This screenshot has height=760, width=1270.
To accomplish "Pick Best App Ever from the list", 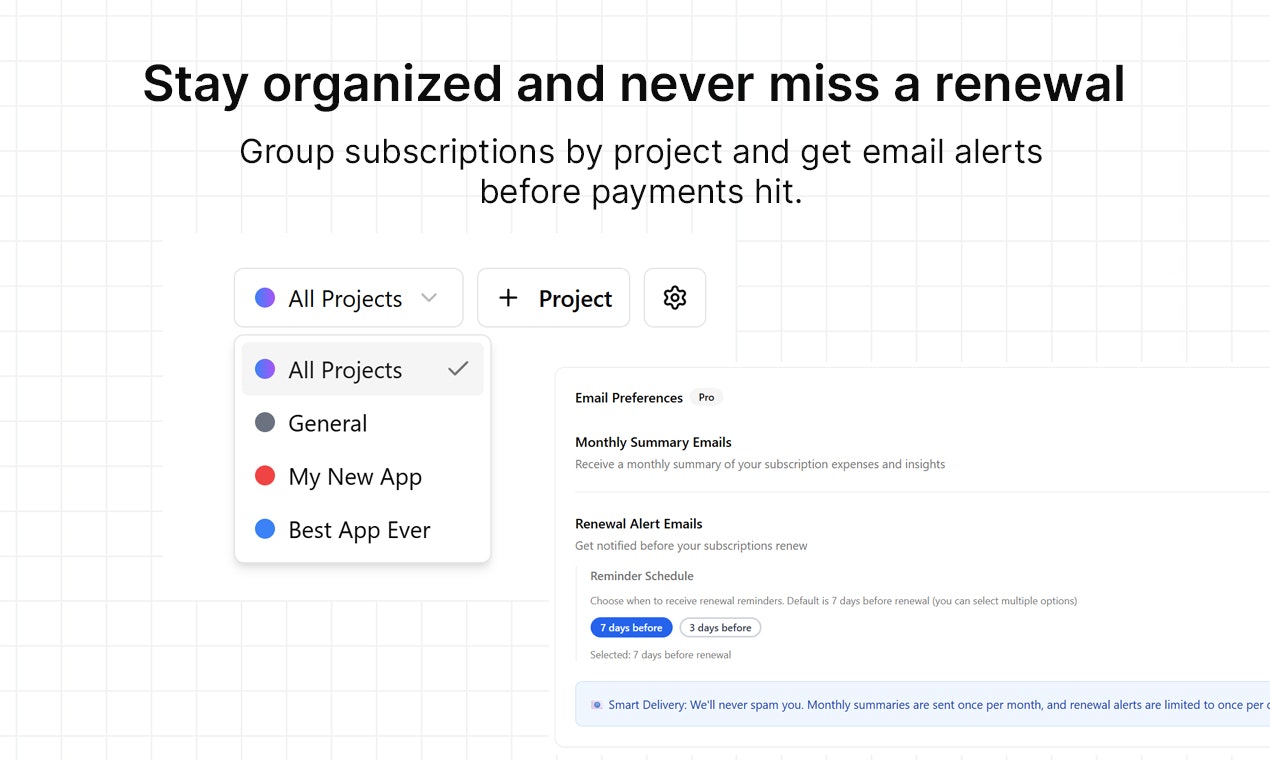I will pyautogui.click(x=362, y=530).
